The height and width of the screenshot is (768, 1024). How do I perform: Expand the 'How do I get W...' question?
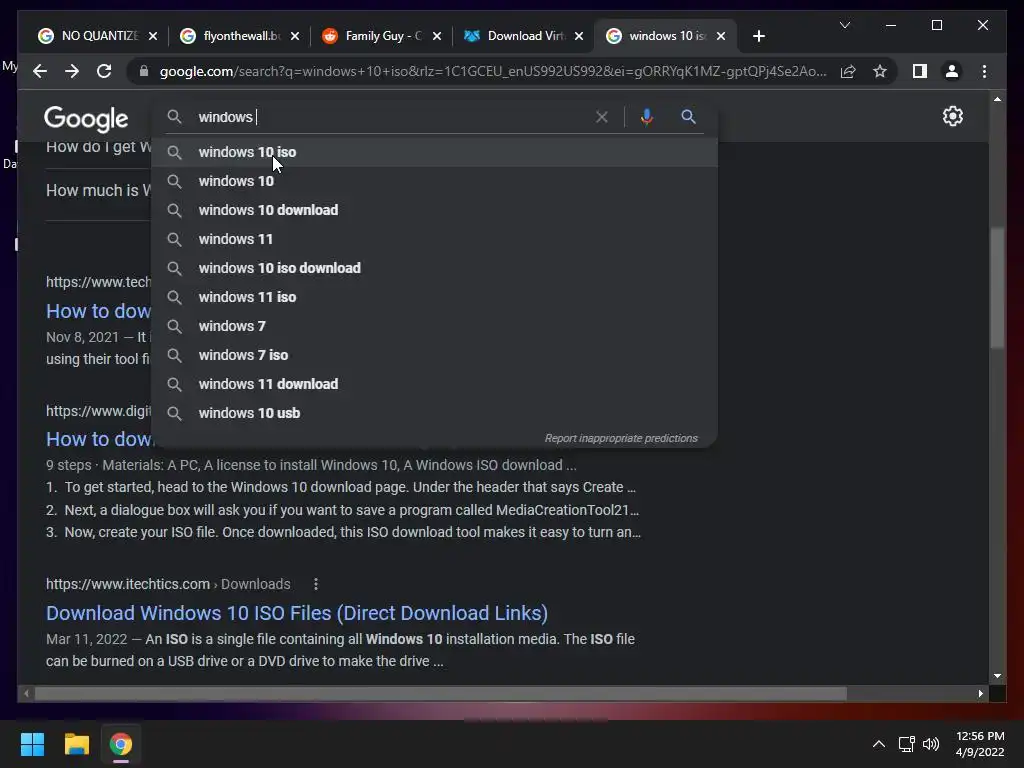[98, 147]
